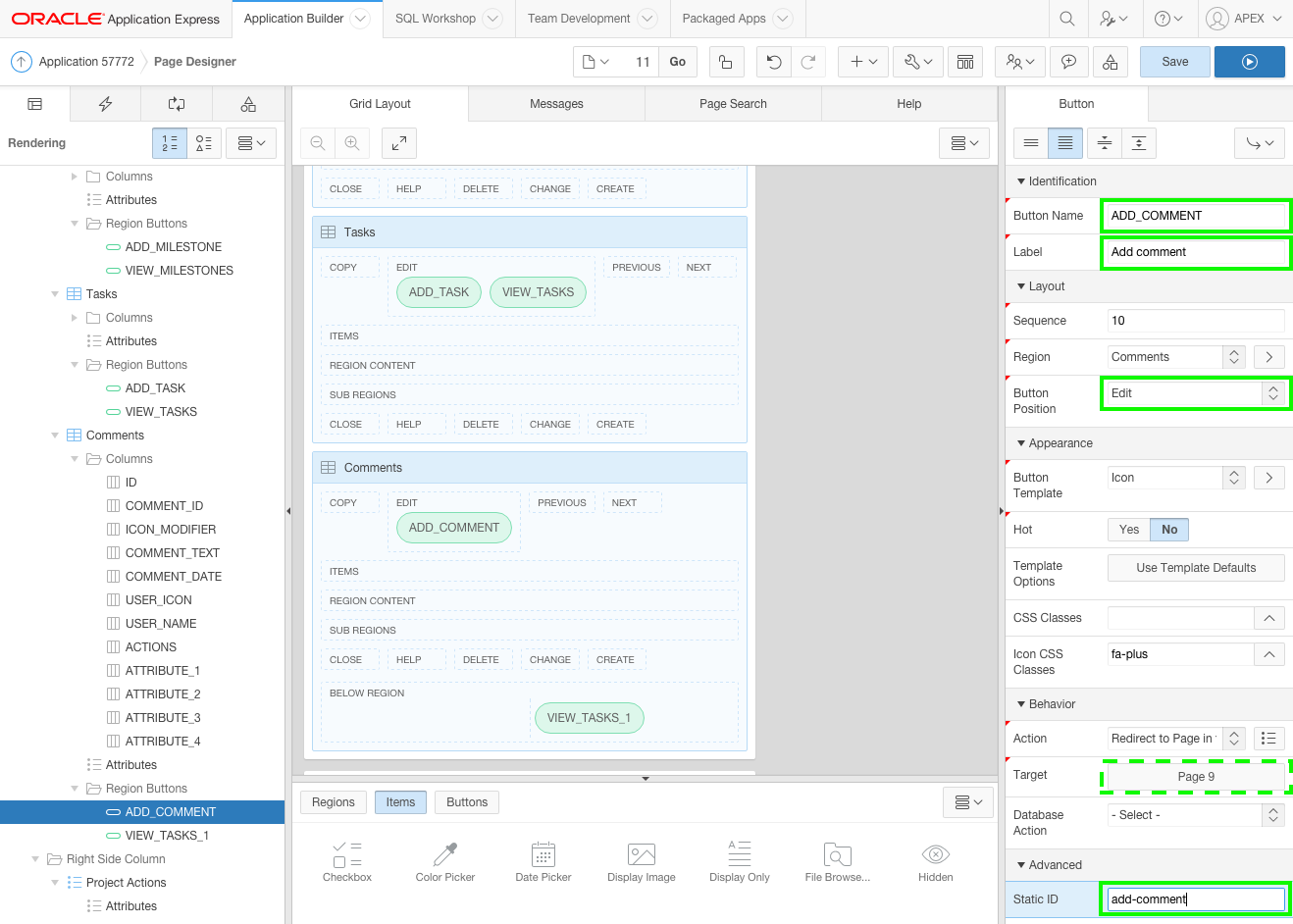
Task: Open the Shared Components icon
Action: (x=1110, y=62)
